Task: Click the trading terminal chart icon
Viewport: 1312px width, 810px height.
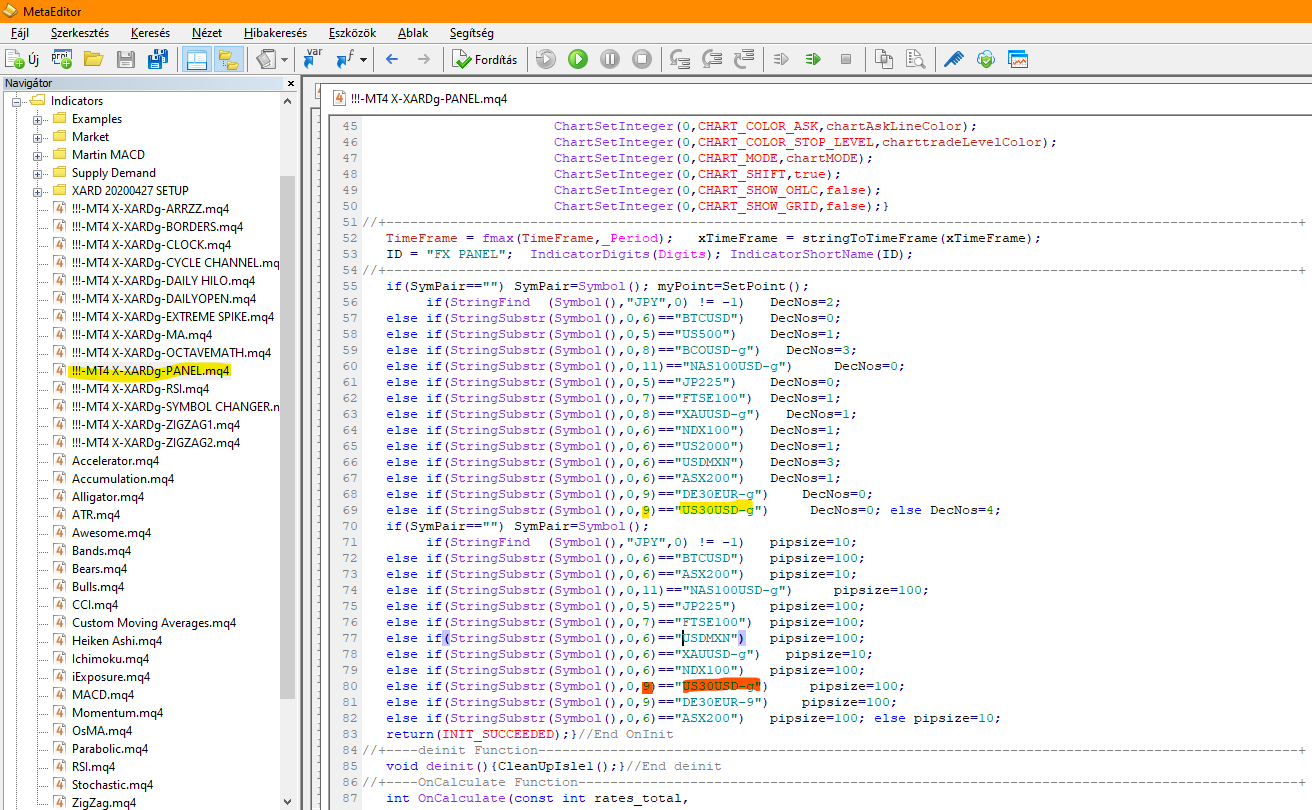Action: (1018, 59)
